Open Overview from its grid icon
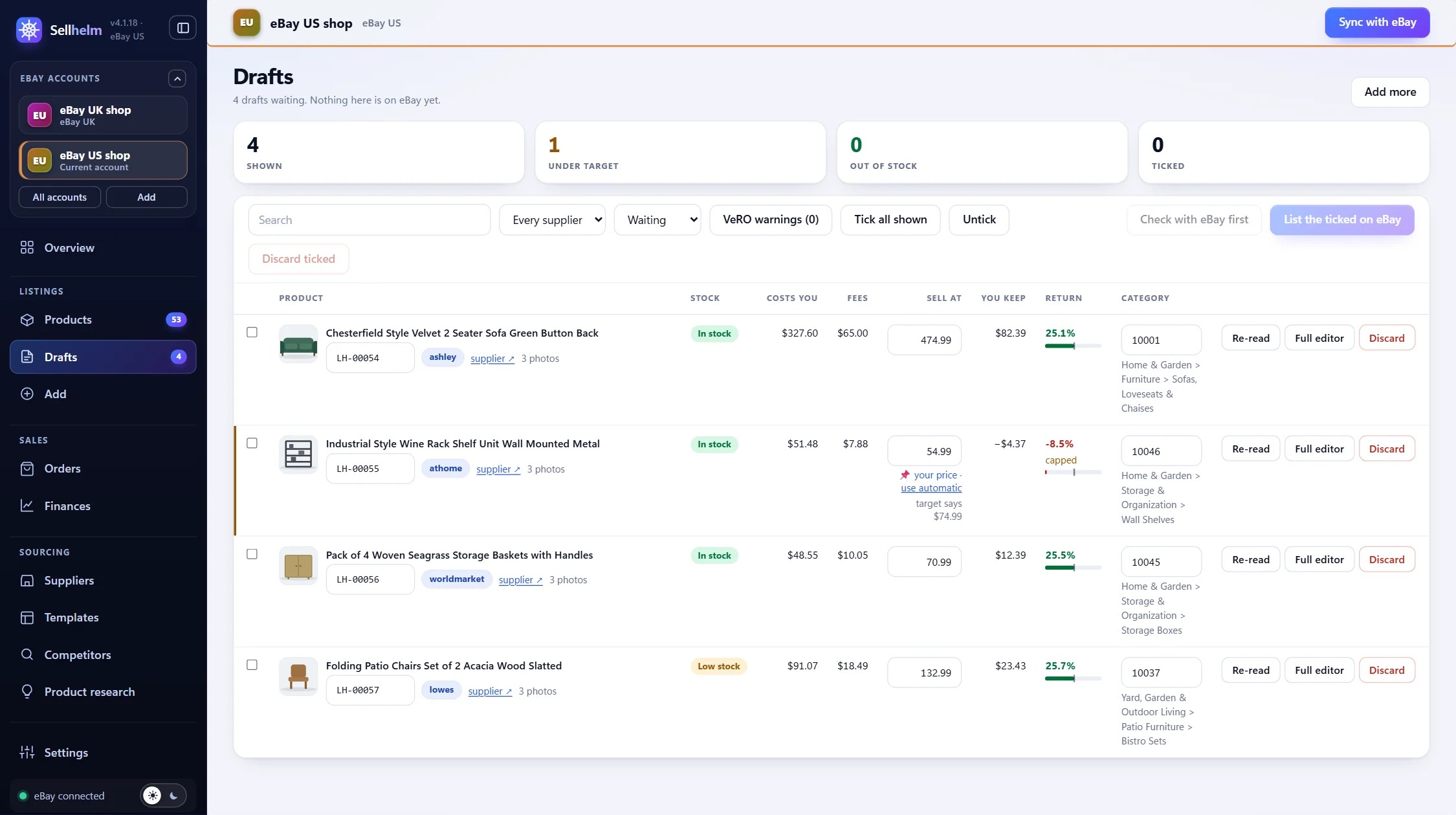This screenshot has height=815, width=1456. 27,247
